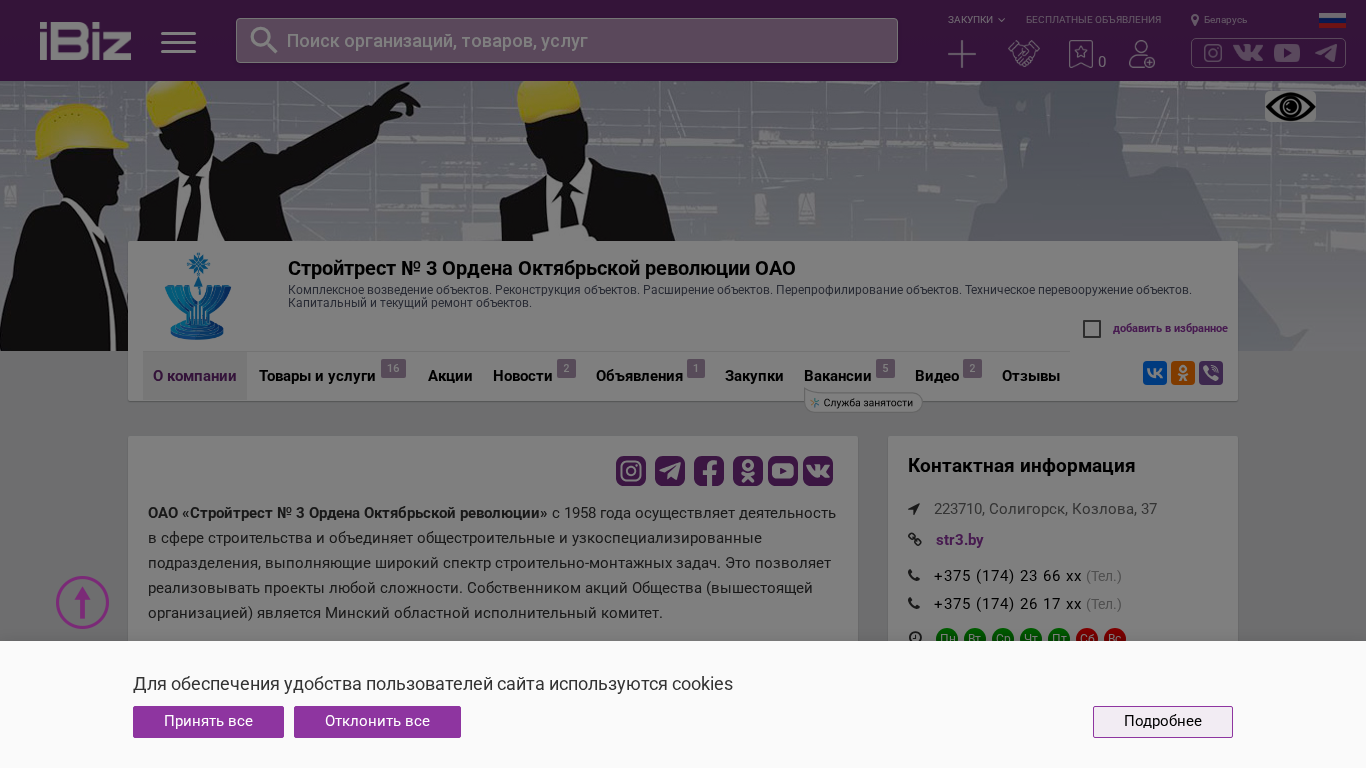Share via Odnoklassniki in tab bar
1366x768 pixels.
(1183, 373)
